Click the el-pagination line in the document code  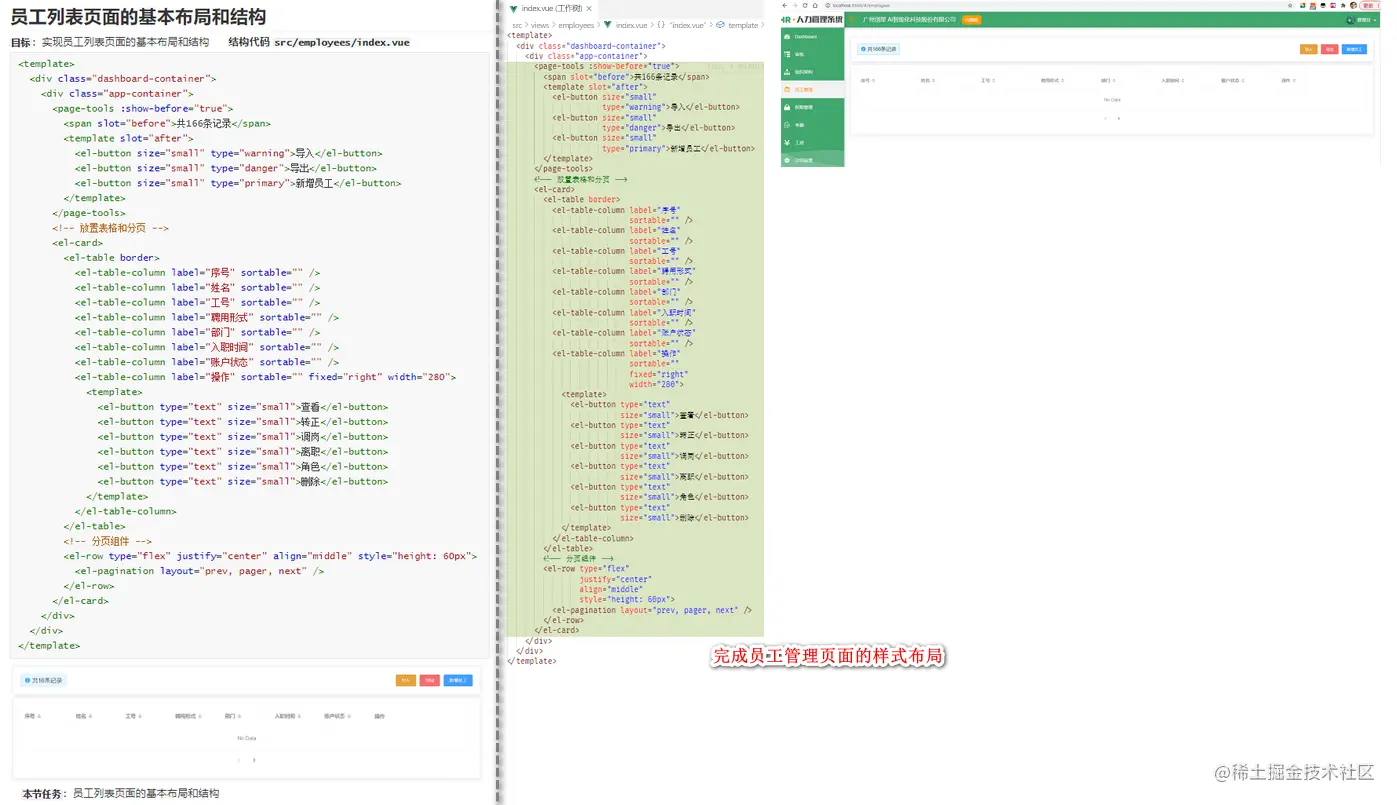point(200,571)
